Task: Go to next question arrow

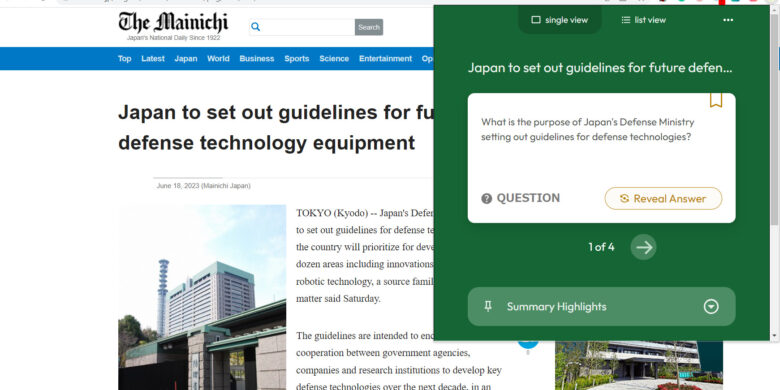Action: [644, 247]
